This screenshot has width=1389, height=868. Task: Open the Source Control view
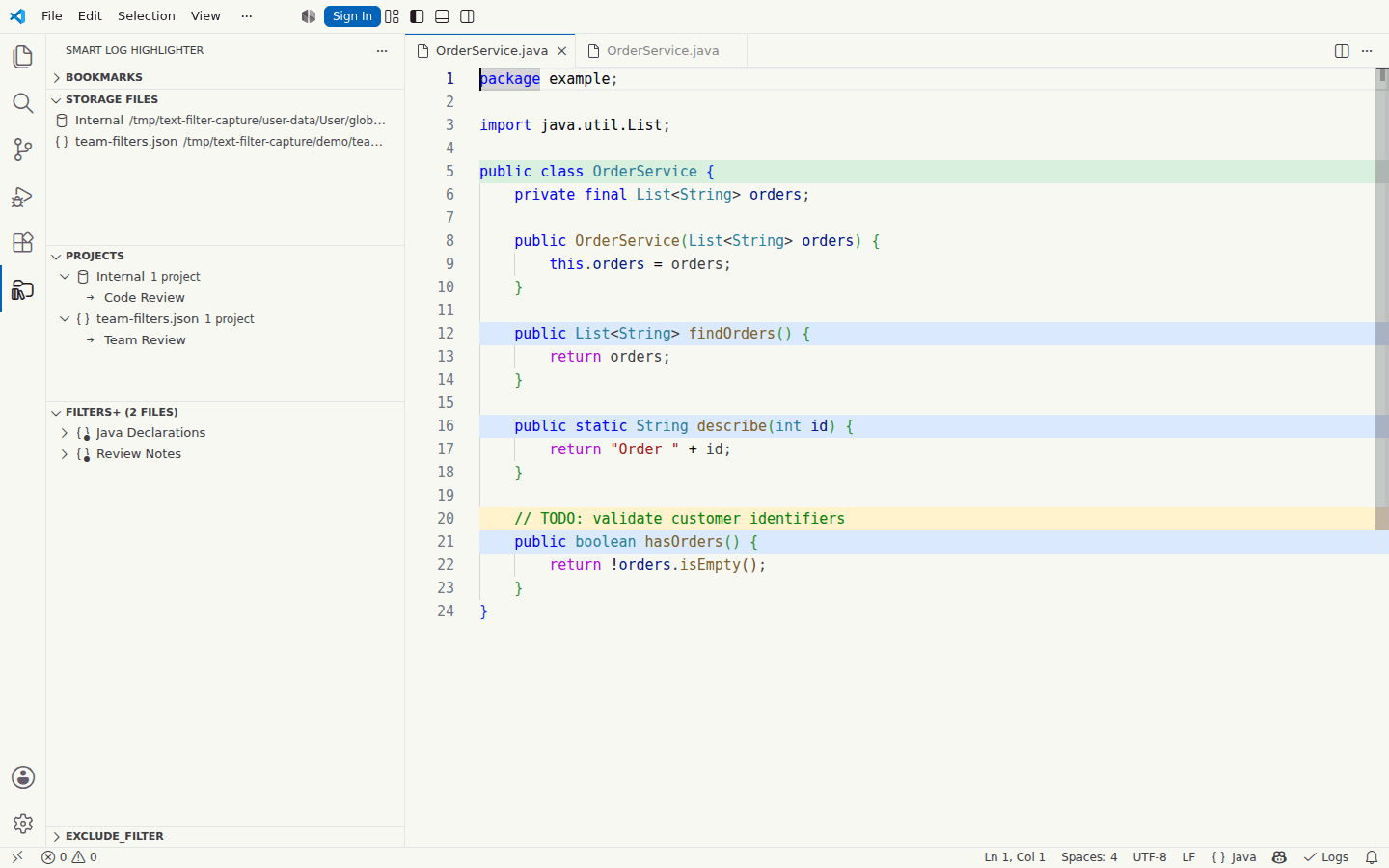pyautogui.click(x=23, y=149)
